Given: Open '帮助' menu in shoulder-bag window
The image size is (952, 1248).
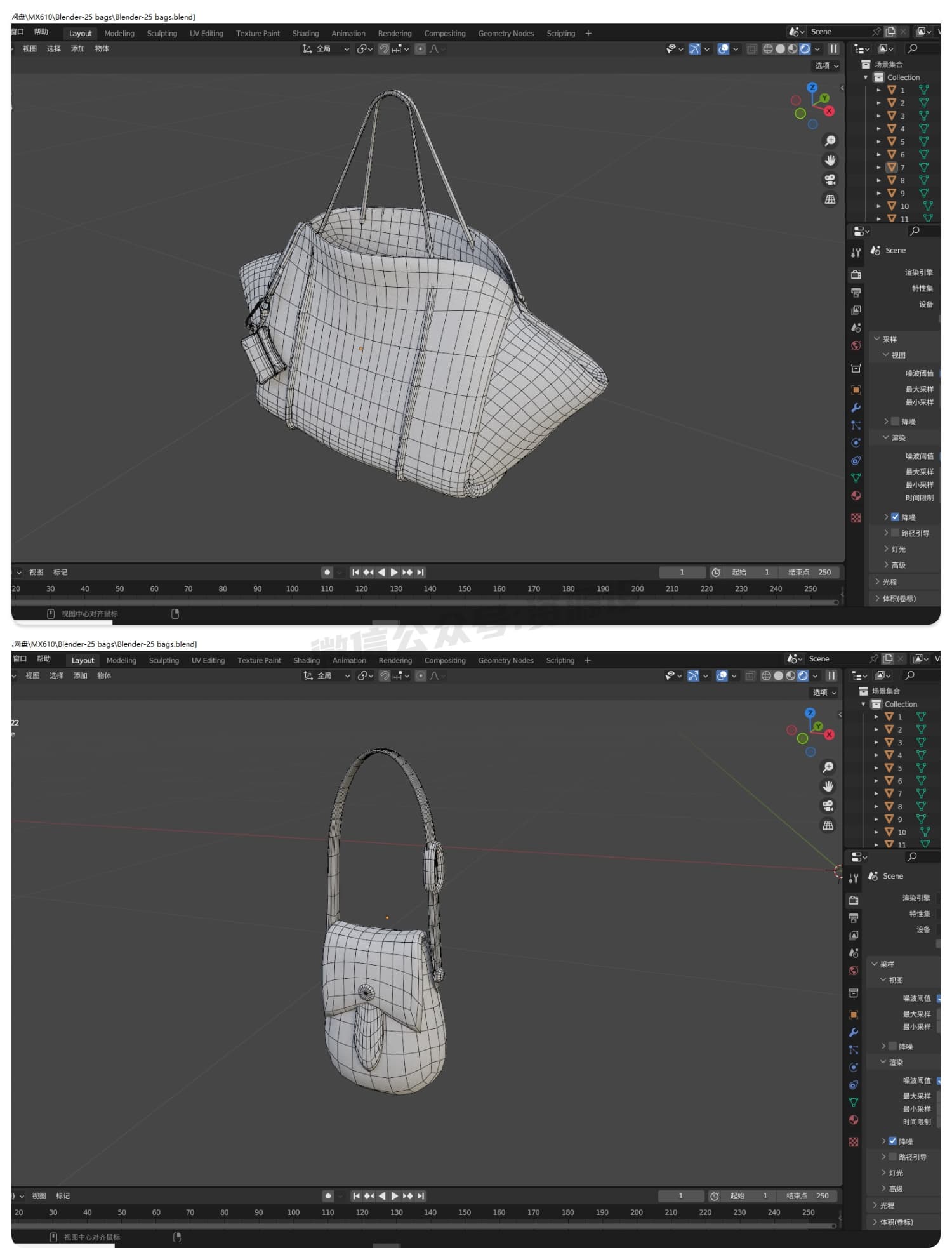Looking at the screenshot, I should (x=43, y=659).
